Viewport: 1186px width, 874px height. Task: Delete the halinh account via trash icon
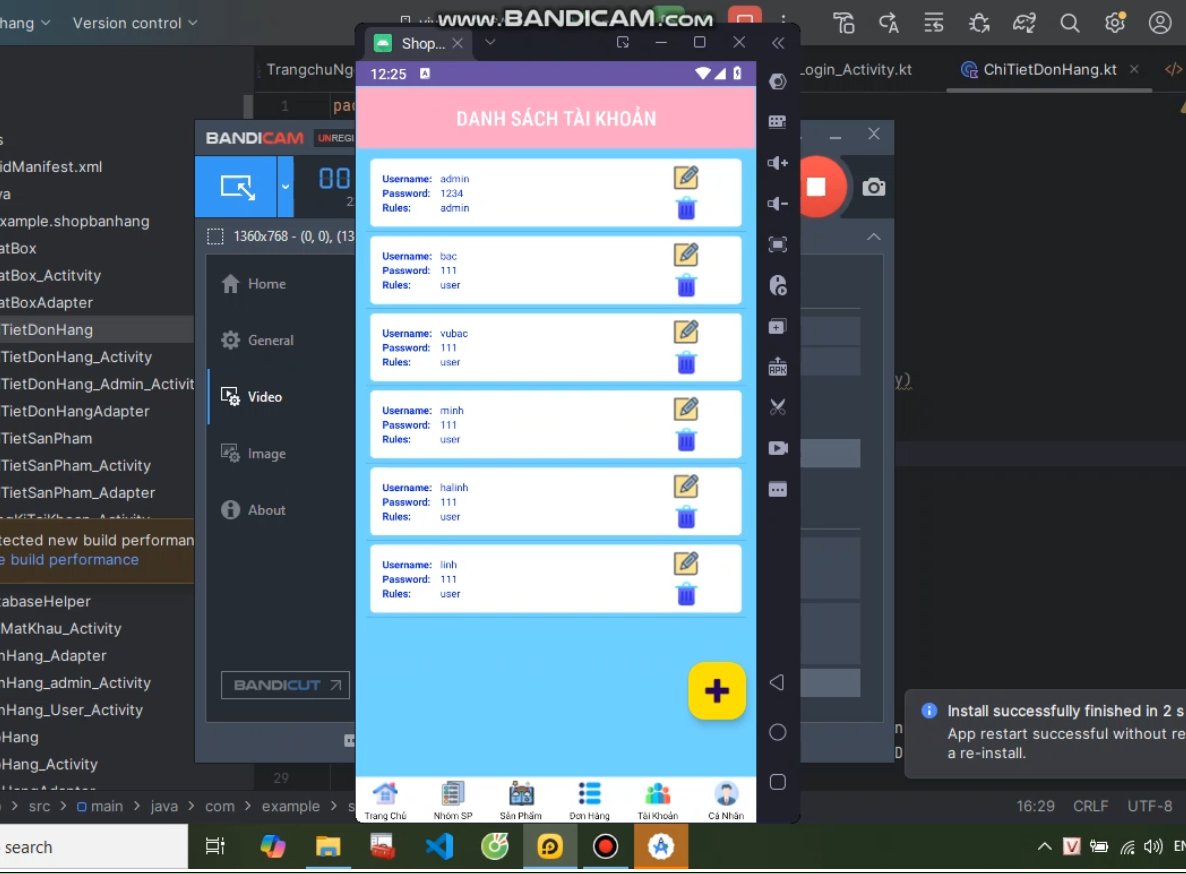686,517
